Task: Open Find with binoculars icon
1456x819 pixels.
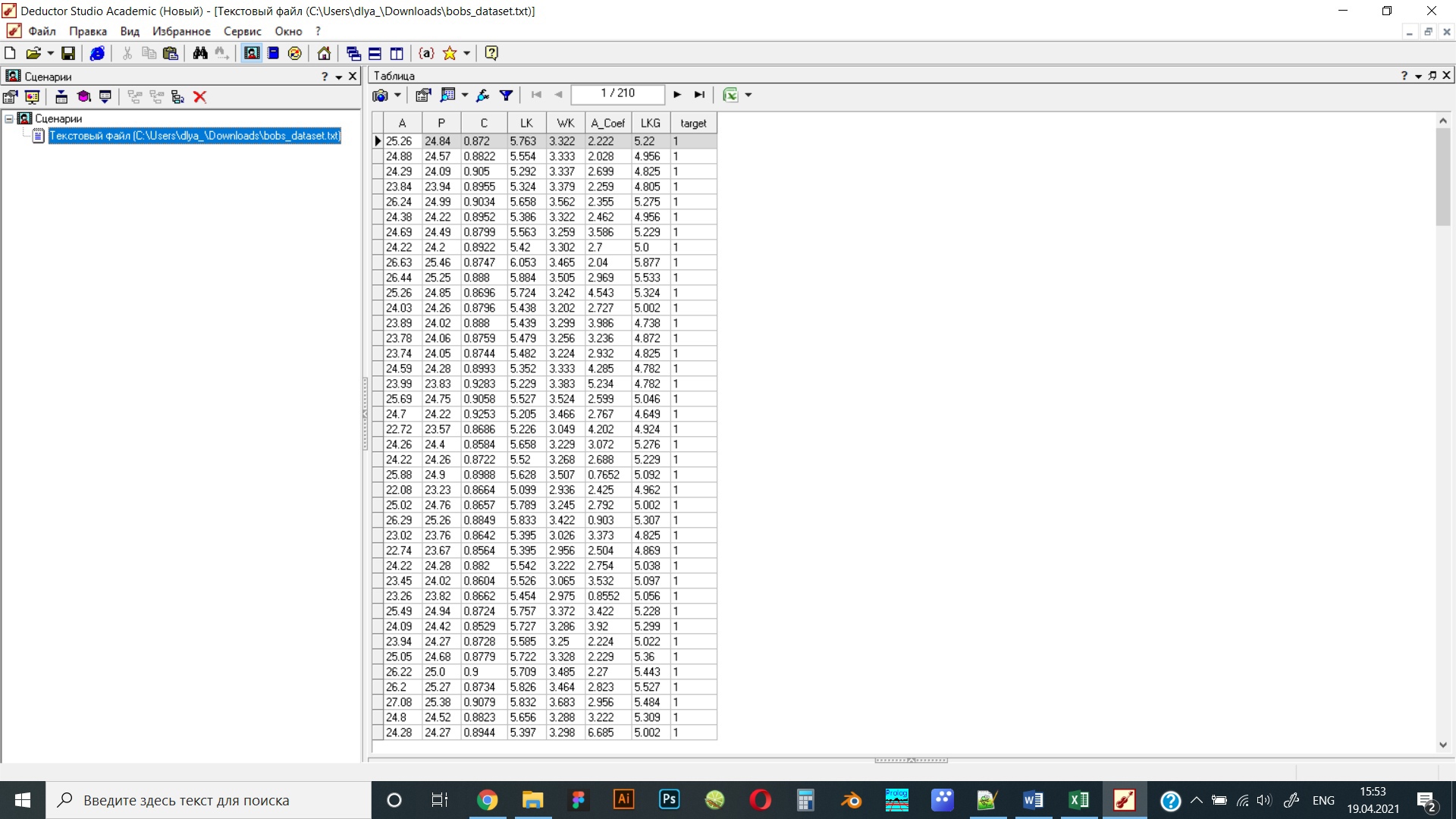Action: click(200, 53)
